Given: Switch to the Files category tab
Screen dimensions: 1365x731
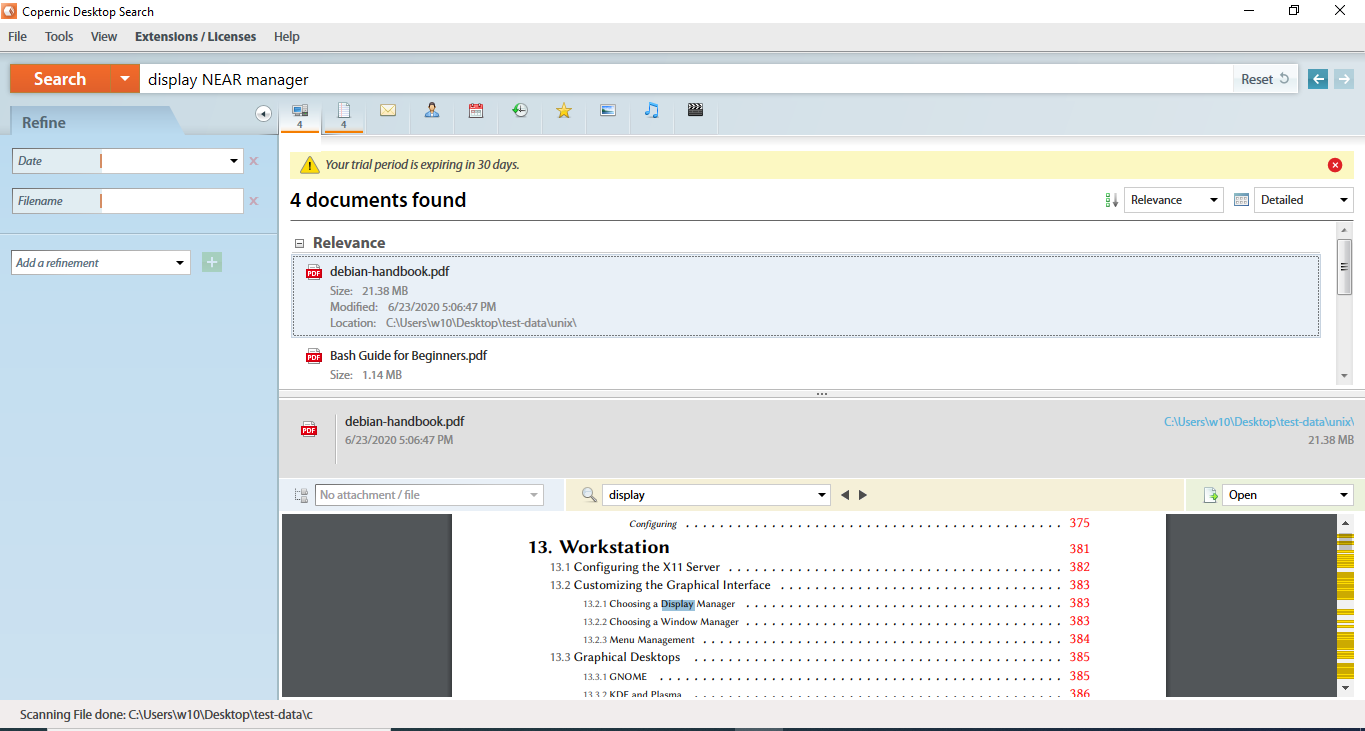Looking at the screenshot, I should 344,115.
